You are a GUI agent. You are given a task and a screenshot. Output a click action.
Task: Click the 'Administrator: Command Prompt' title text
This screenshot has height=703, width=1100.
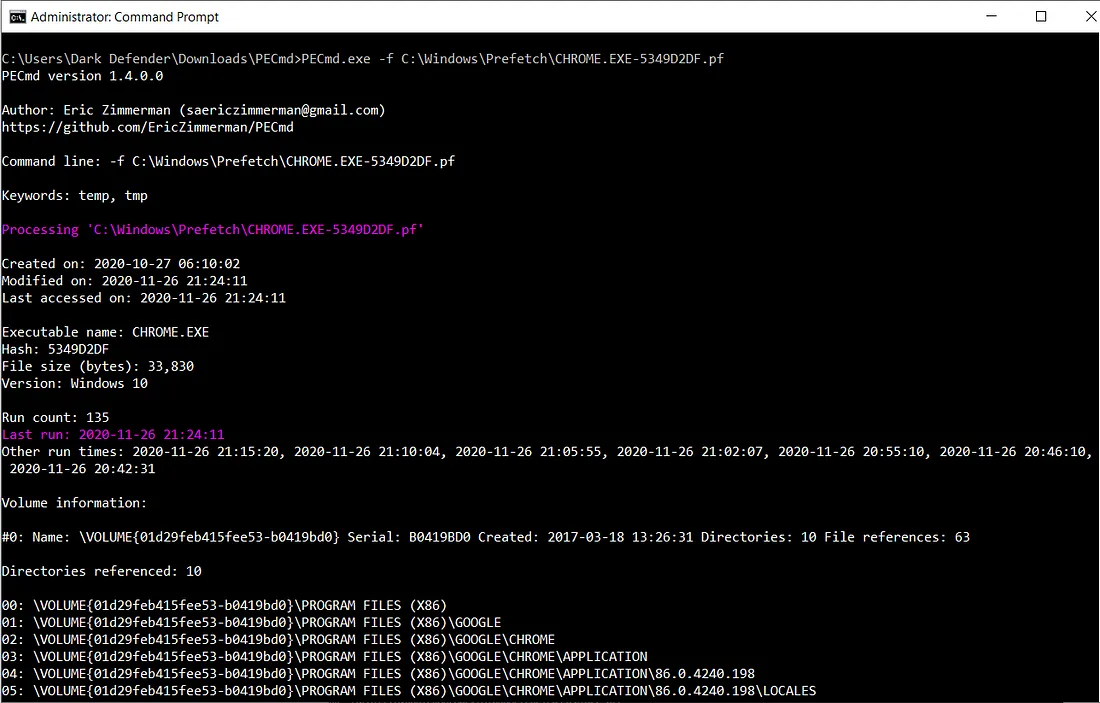[x=125, y=17]
